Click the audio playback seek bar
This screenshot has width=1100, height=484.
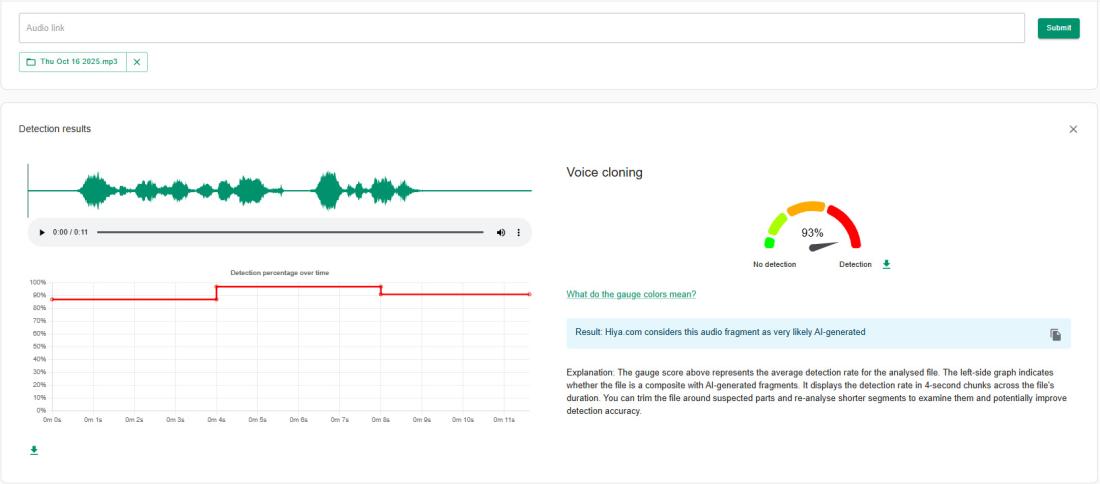point(290,232)
